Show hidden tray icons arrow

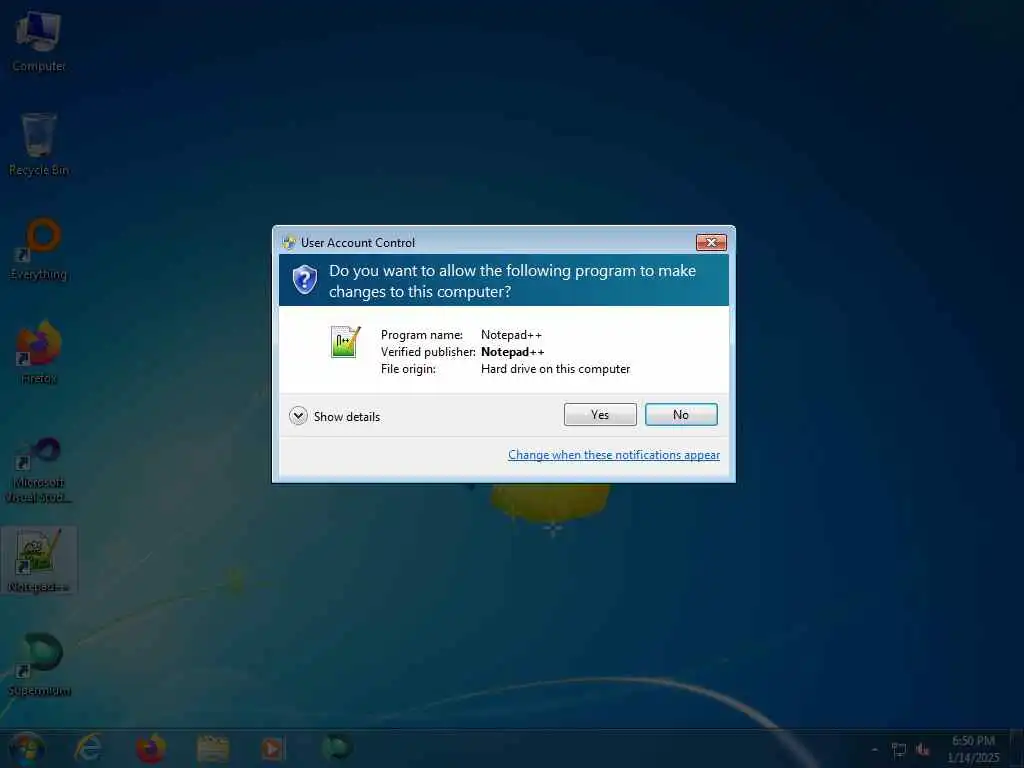pyautogui.click(x=874, y=750)
